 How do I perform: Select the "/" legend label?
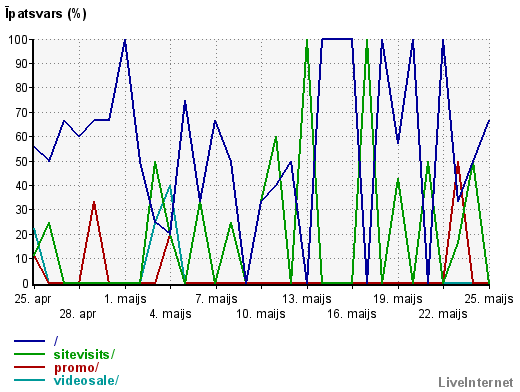point(56,341)
